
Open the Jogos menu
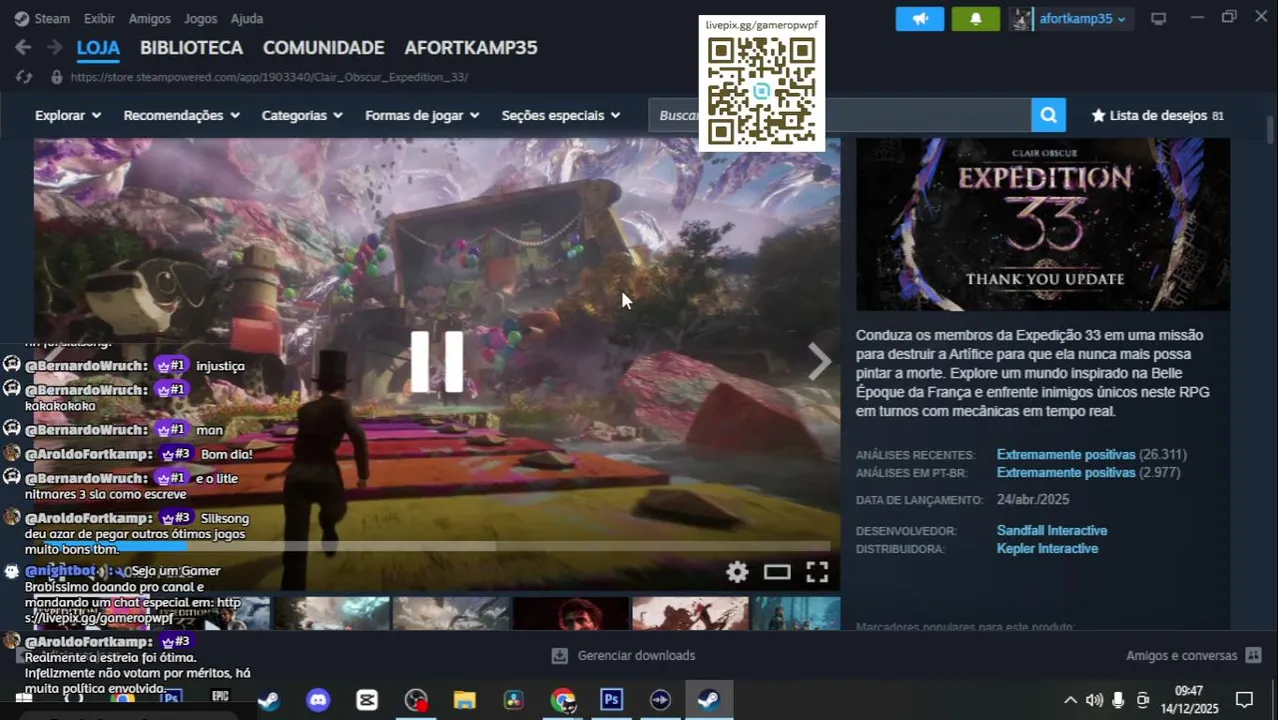(x=201, y=19)
